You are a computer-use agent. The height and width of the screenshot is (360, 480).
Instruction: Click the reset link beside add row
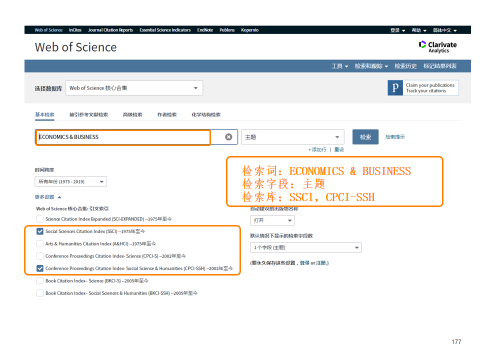tap(339, 150)
